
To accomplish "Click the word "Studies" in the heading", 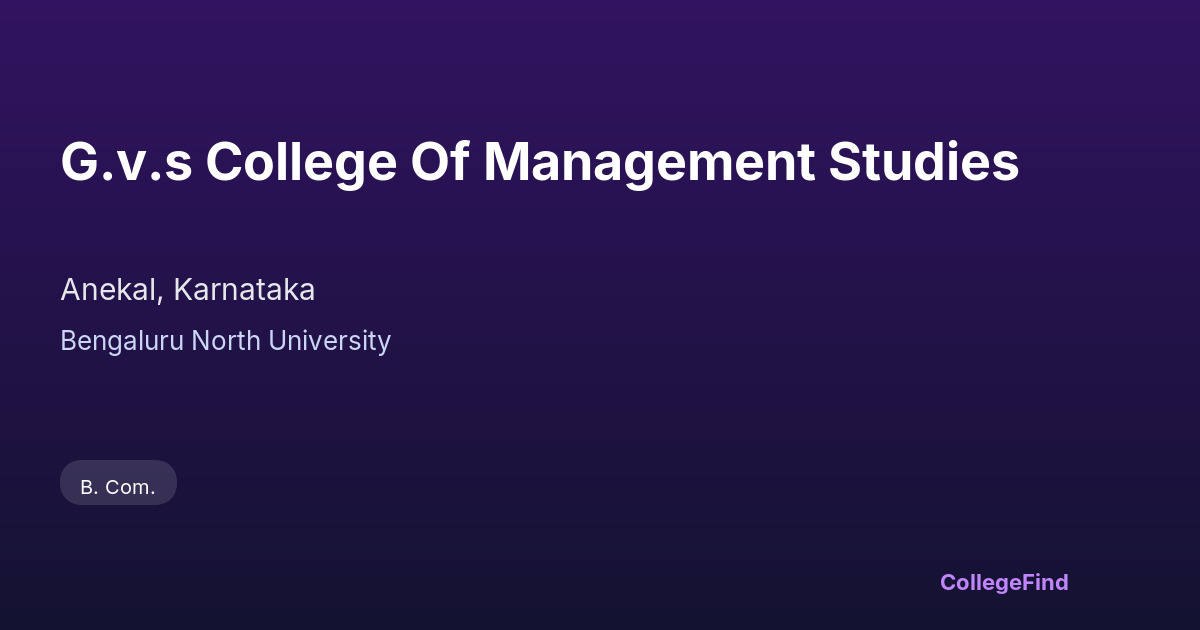I will (923, 162).
